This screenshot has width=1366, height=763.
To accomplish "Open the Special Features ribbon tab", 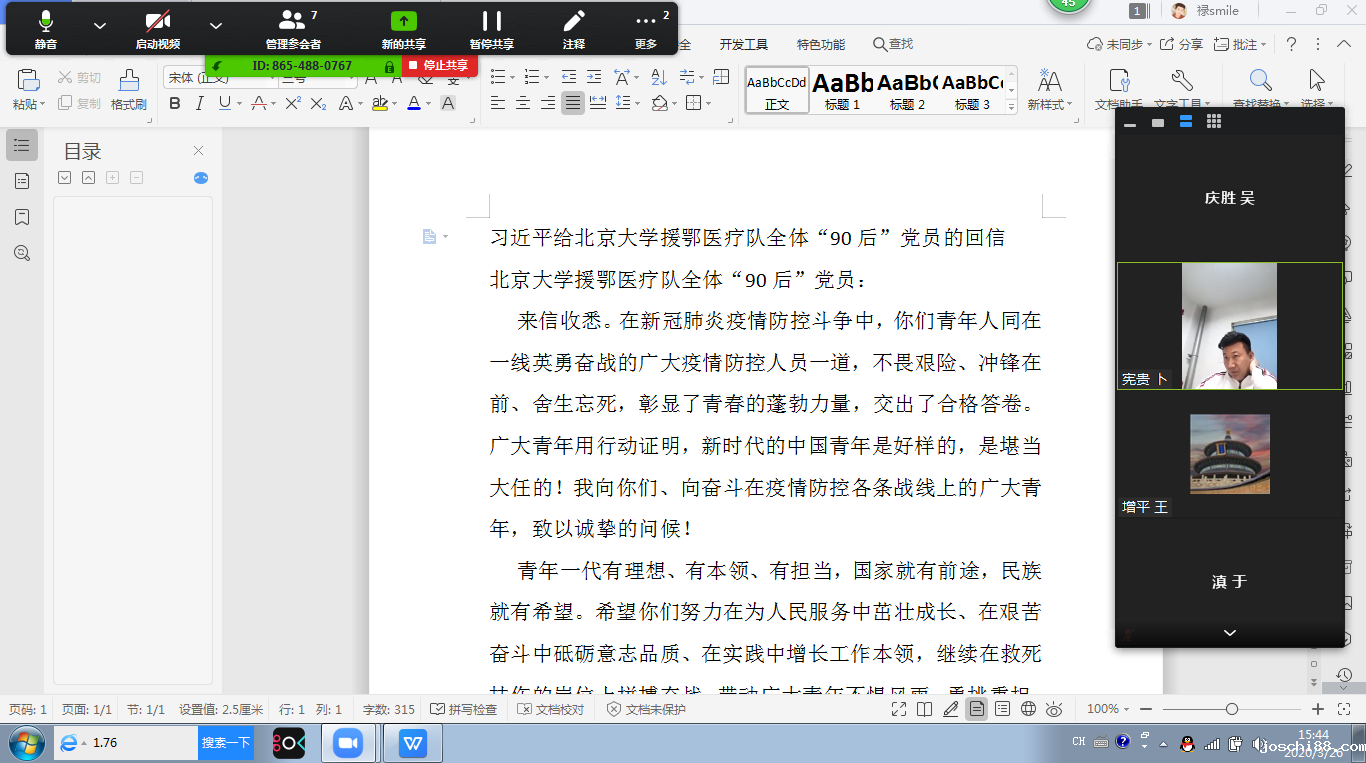I will tap(820, 44).
